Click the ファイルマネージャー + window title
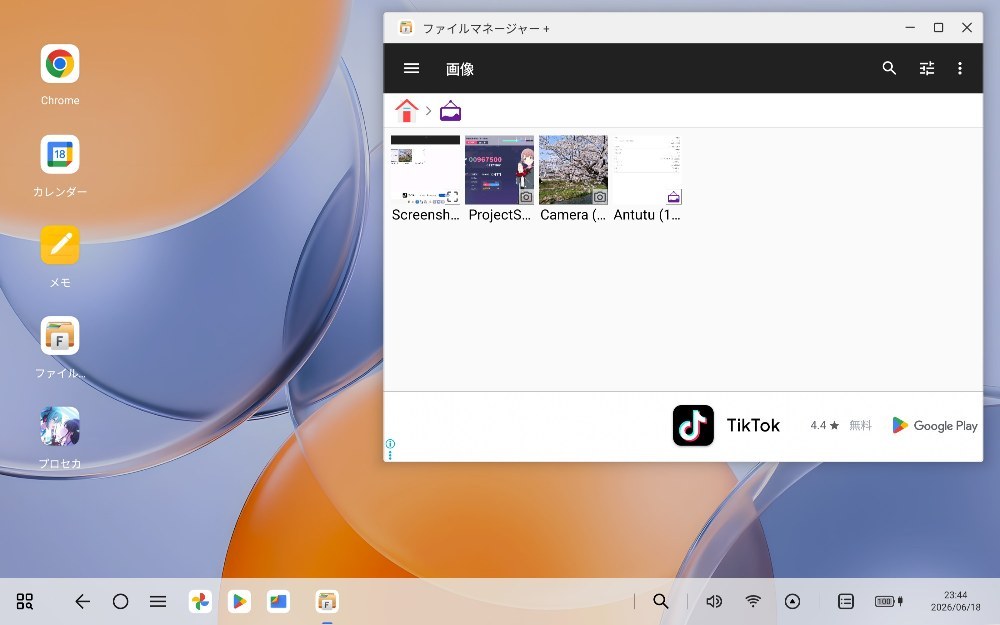 (486, 28)
